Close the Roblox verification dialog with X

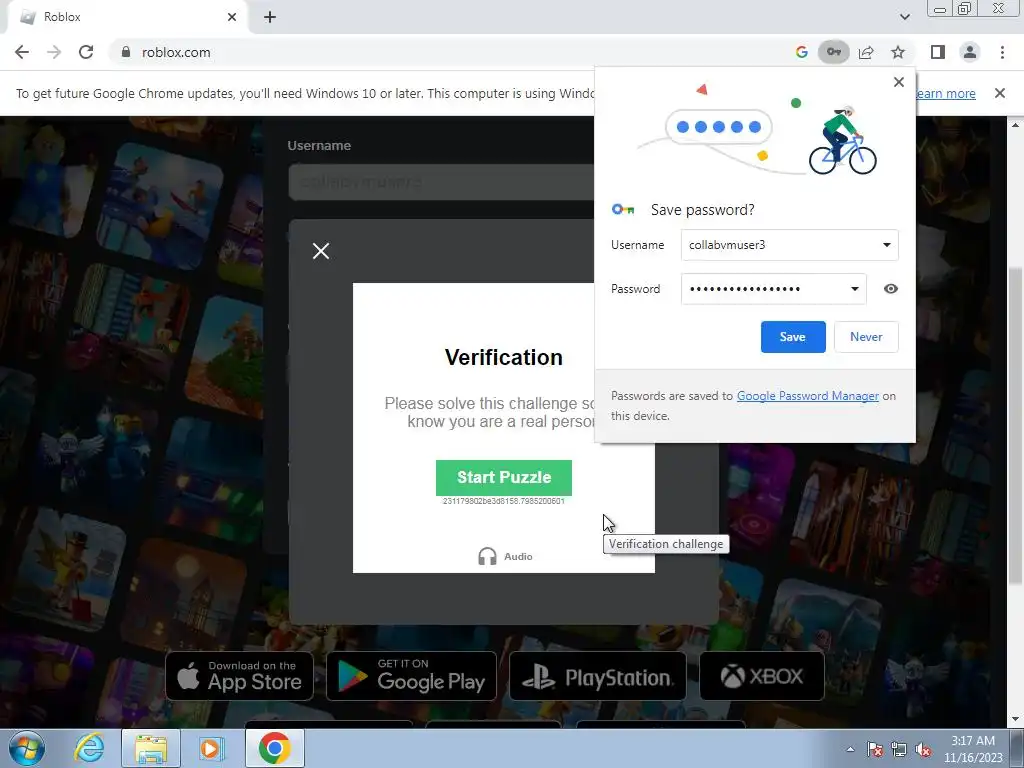321,251
